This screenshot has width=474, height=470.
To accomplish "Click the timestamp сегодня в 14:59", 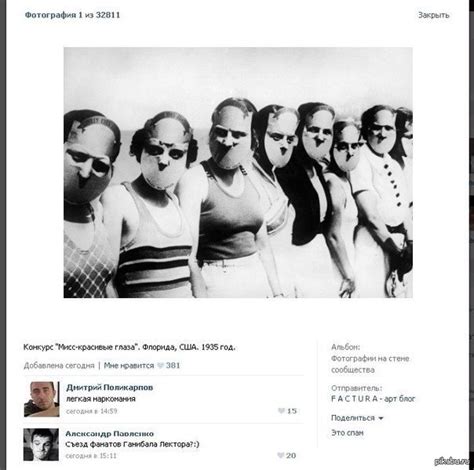I will (92, 411).
